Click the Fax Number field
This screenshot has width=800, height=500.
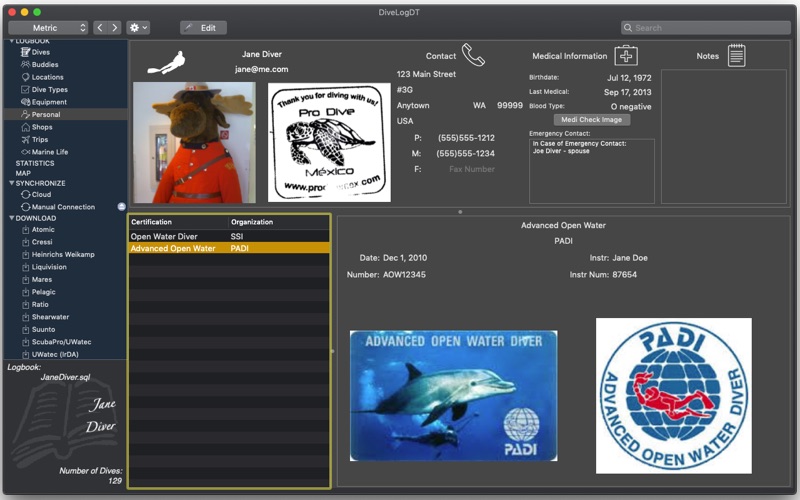(471, 169)
